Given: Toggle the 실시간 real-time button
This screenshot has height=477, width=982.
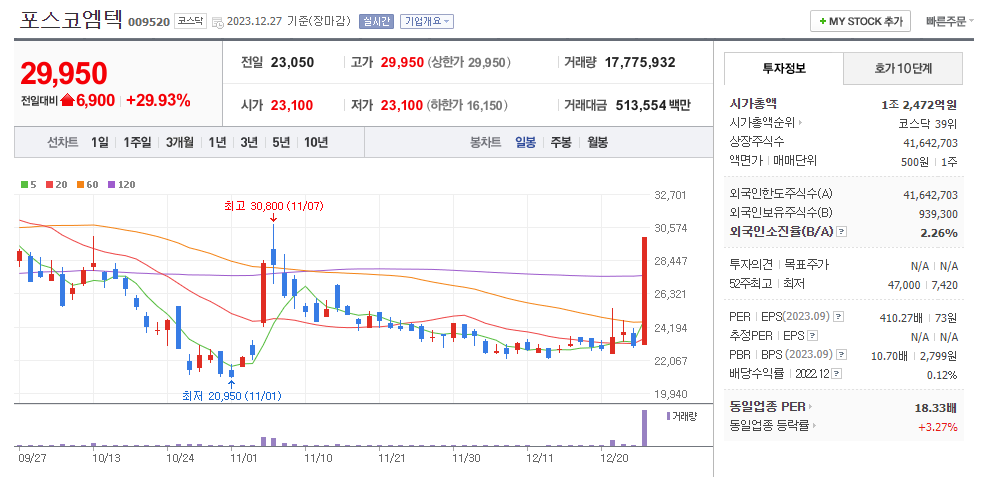Looking at the screenshot, I should point(376,22).
